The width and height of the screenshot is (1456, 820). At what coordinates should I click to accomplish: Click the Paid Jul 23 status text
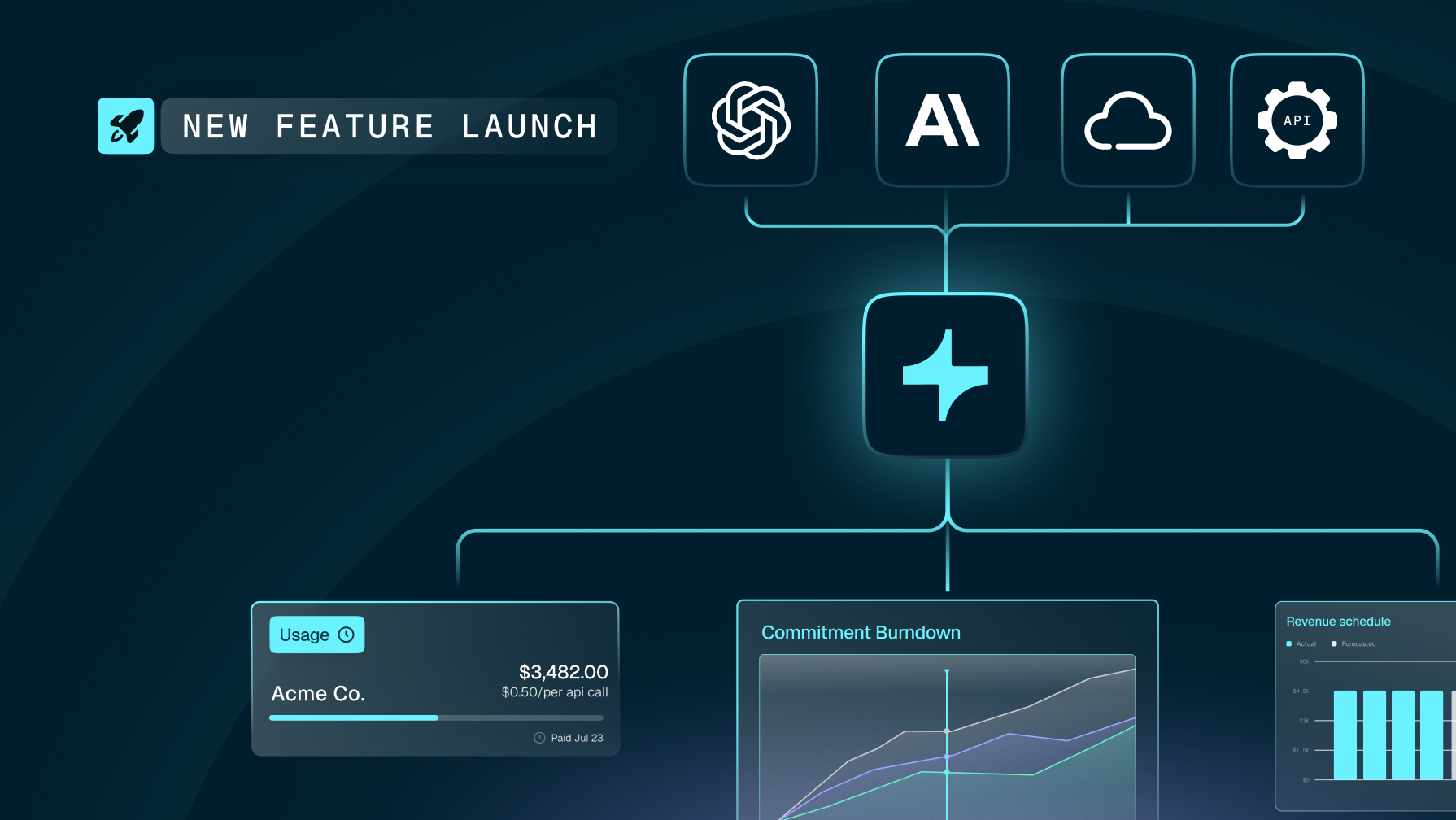(578, 738)
